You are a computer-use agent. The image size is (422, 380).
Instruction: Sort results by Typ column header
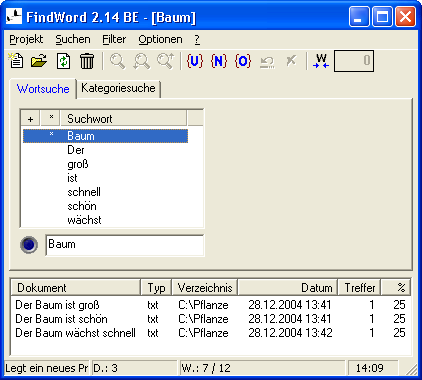156,288
